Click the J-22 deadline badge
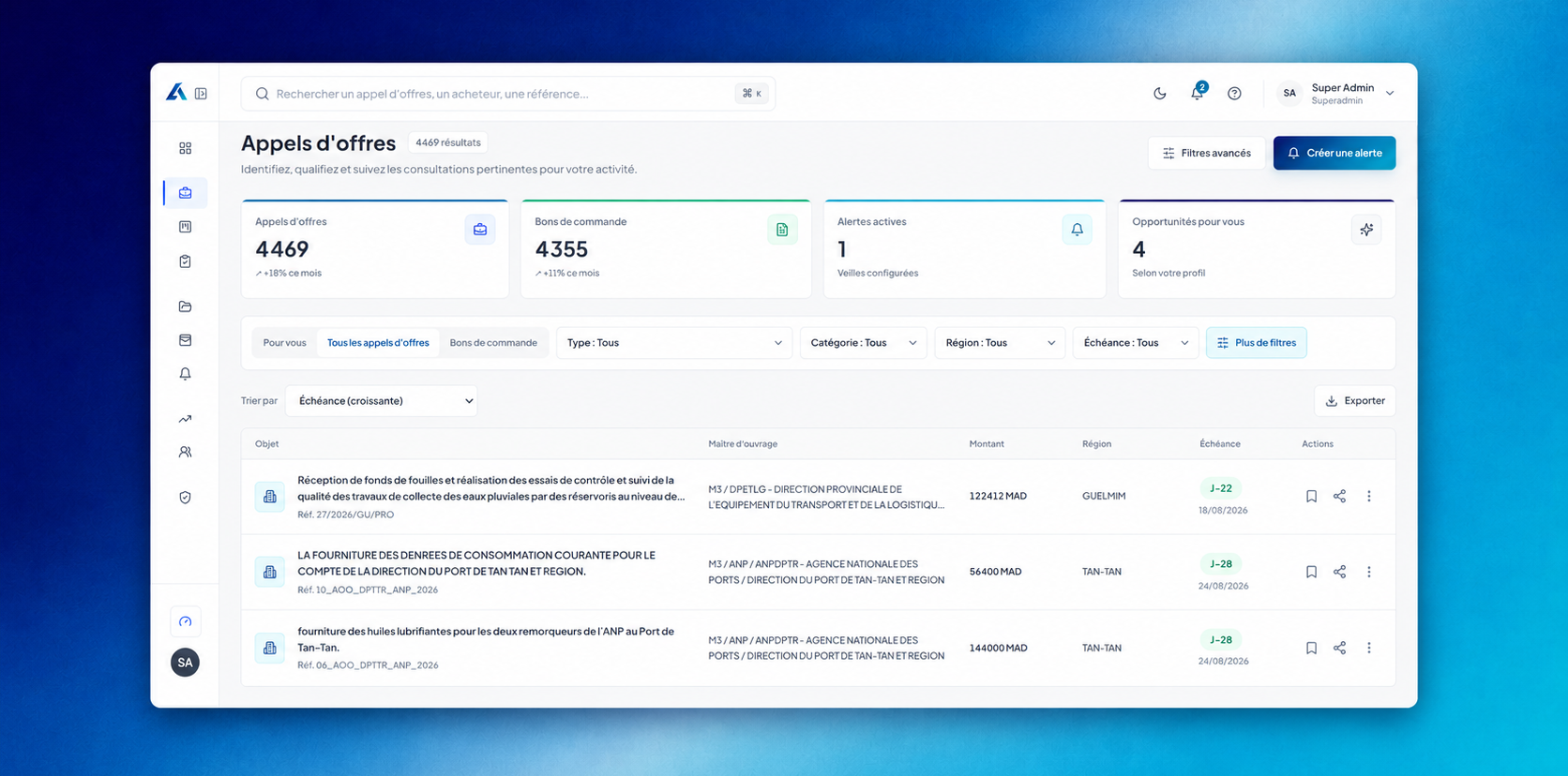 click(1221, 488)
